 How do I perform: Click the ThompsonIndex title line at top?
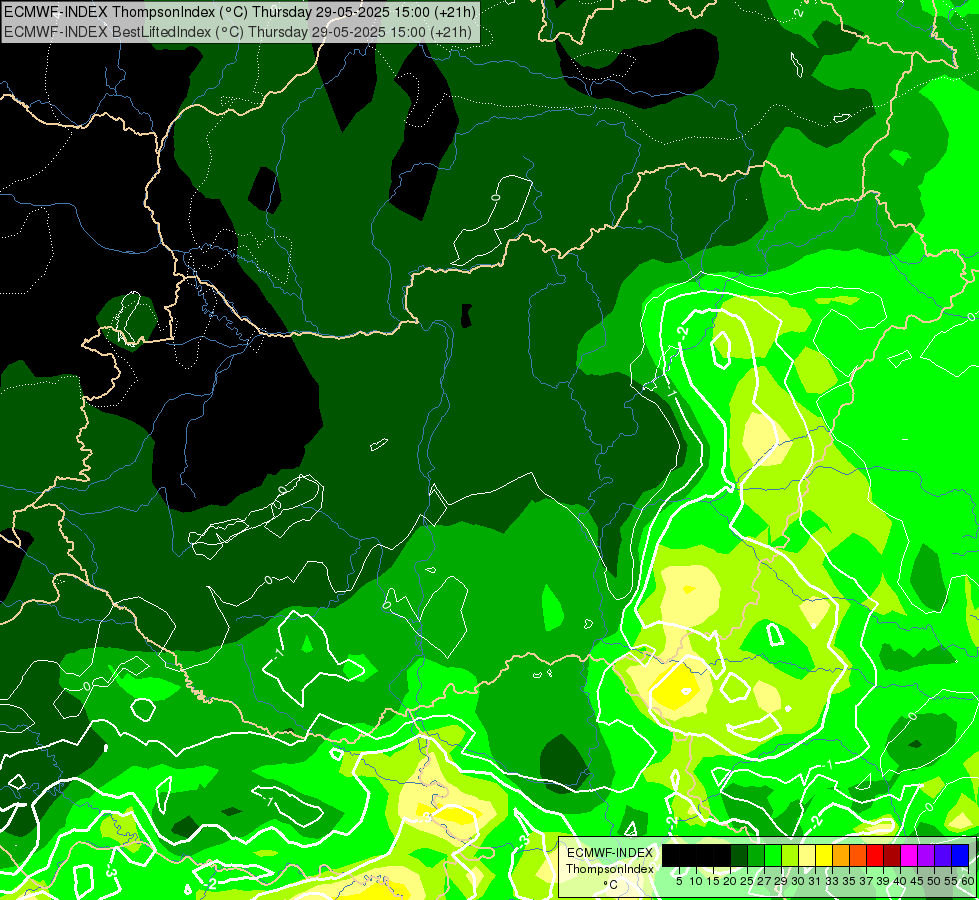(x=240, y=11)
